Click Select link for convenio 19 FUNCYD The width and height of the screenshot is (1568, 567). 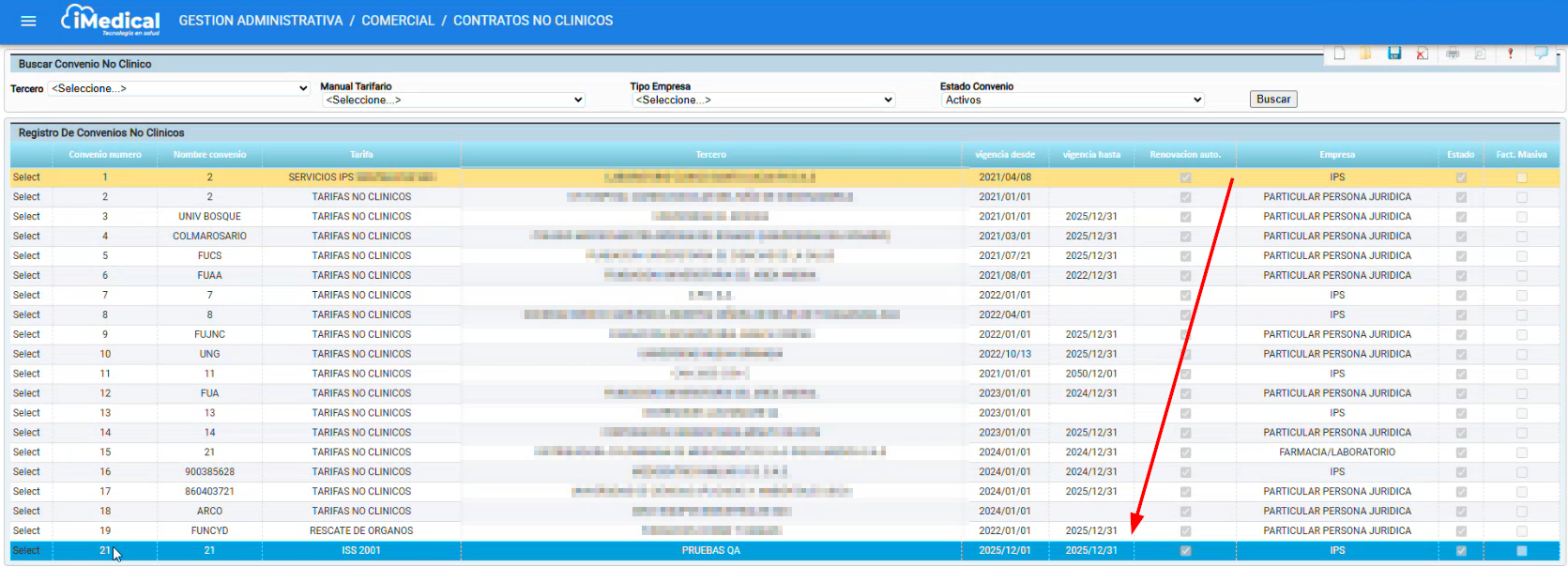click(26, 531)
